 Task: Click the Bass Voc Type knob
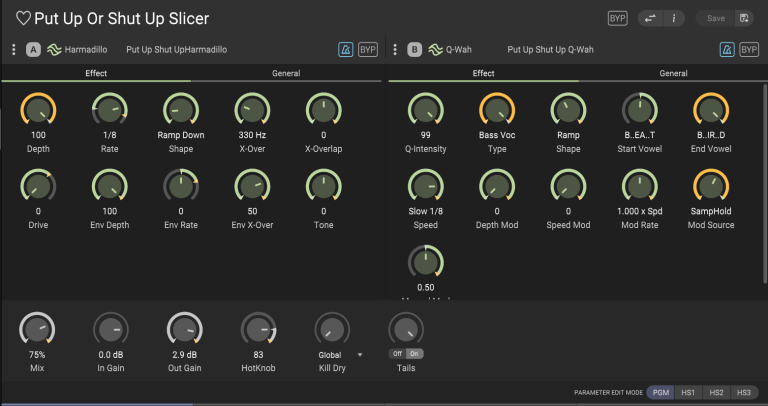(497, 110)
